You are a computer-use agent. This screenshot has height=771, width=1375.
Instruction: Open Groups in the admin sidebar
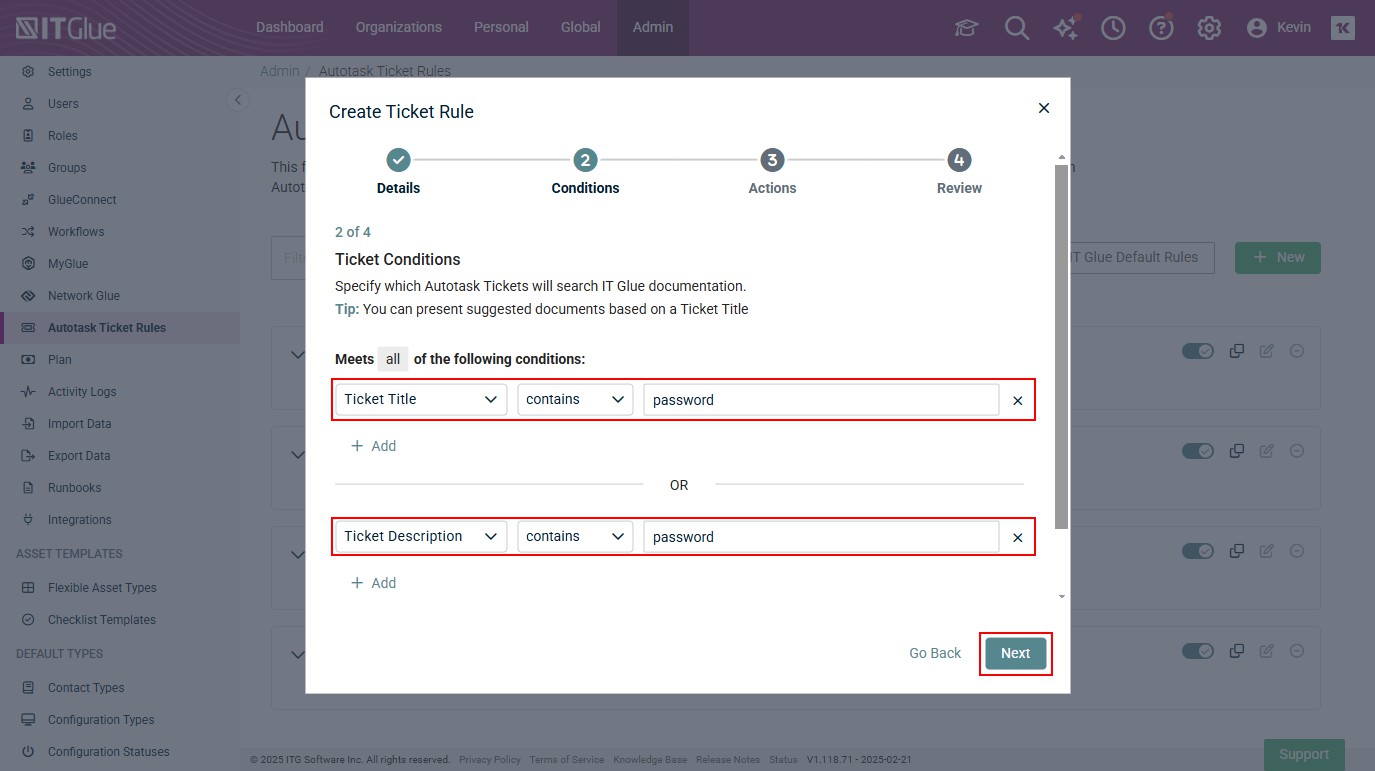67,168
